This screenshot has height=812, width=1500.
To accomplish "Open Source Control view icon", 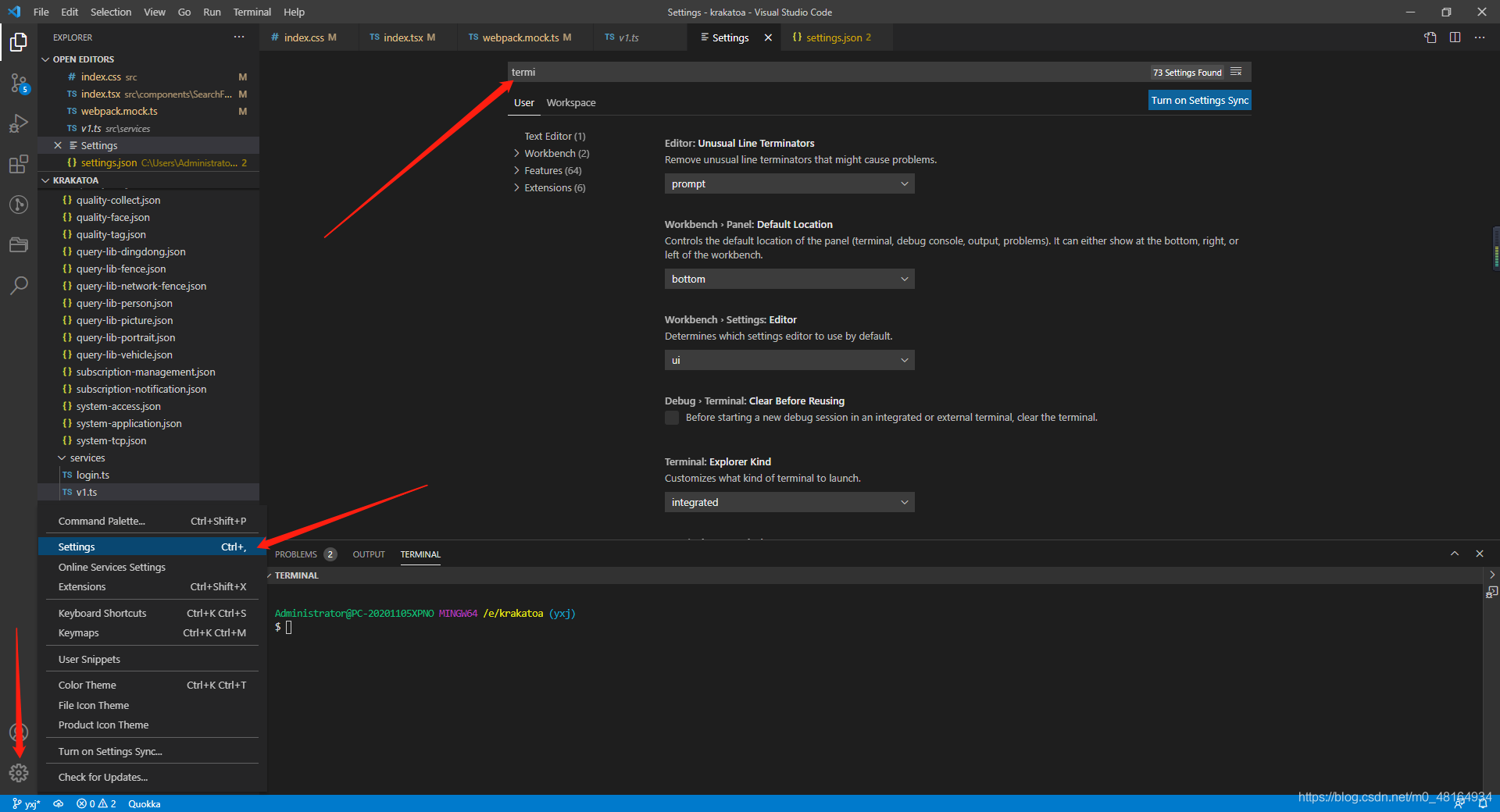I will click(x=19, y=83).
